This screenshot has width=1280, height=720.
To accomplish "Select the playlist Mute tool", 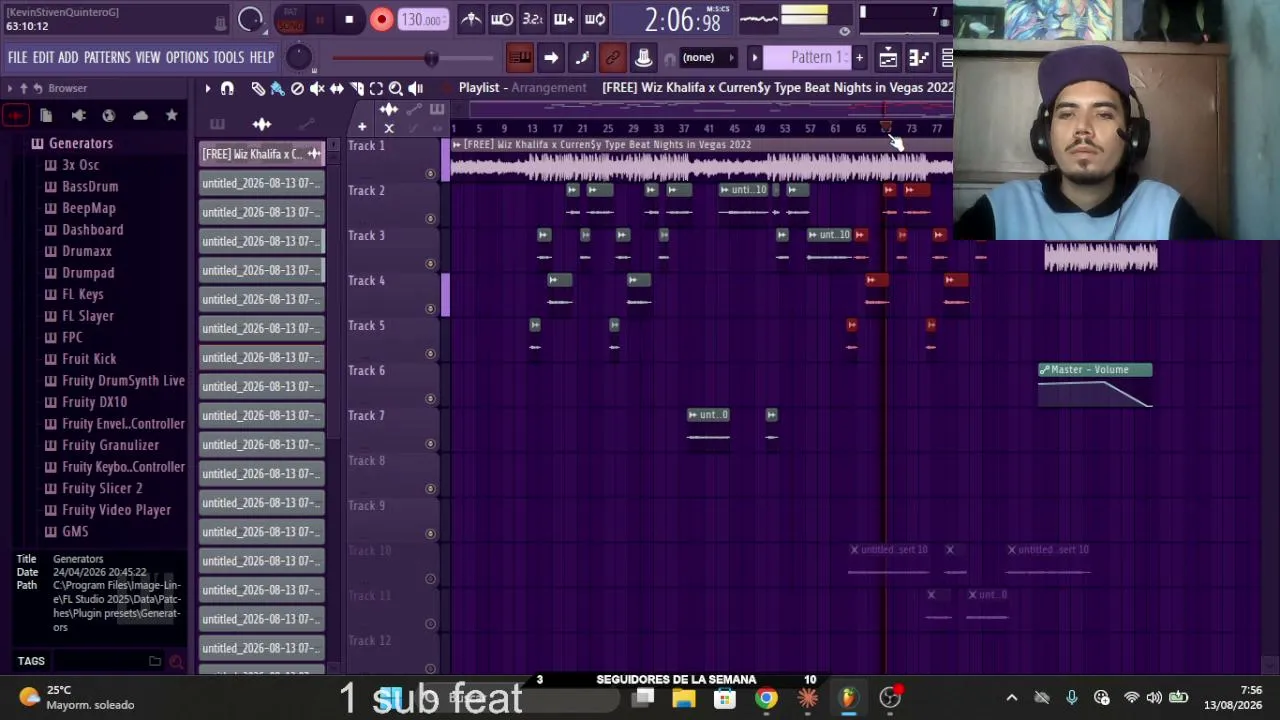I will (317, 88).
